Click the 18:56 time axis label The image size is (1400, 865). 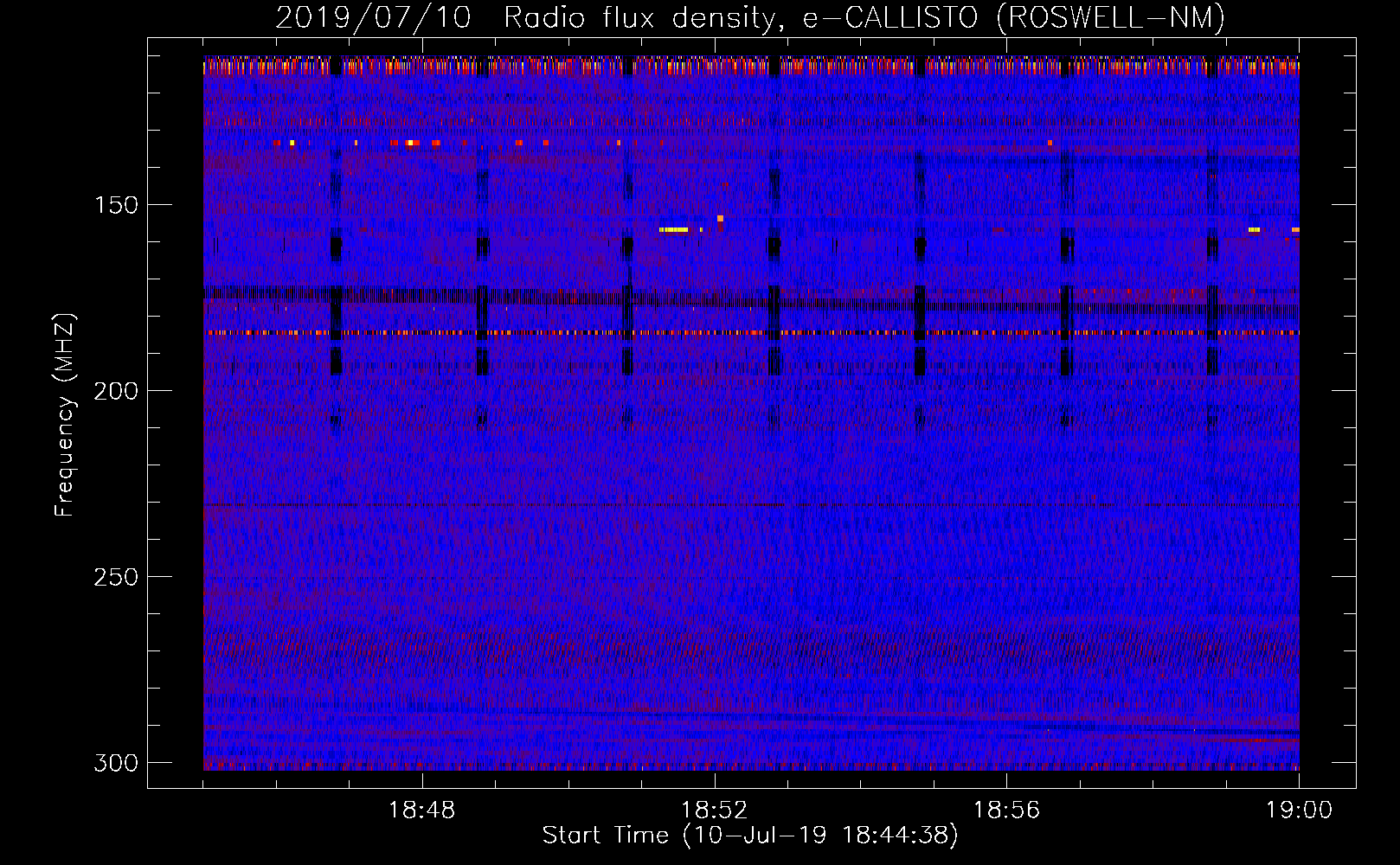click(1006, 811)
